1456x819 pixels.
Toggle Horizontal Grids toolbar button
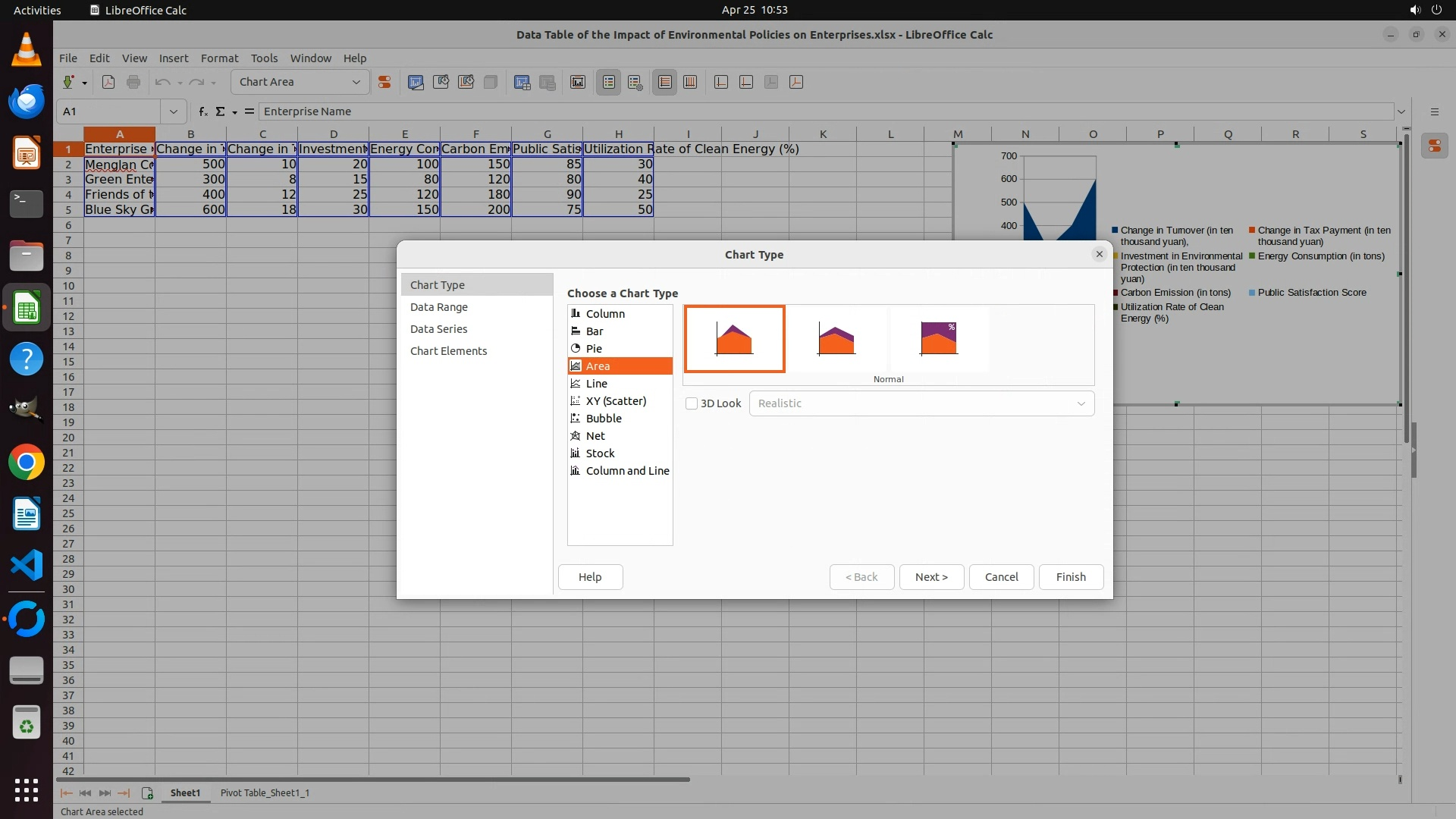coord(665,83)
